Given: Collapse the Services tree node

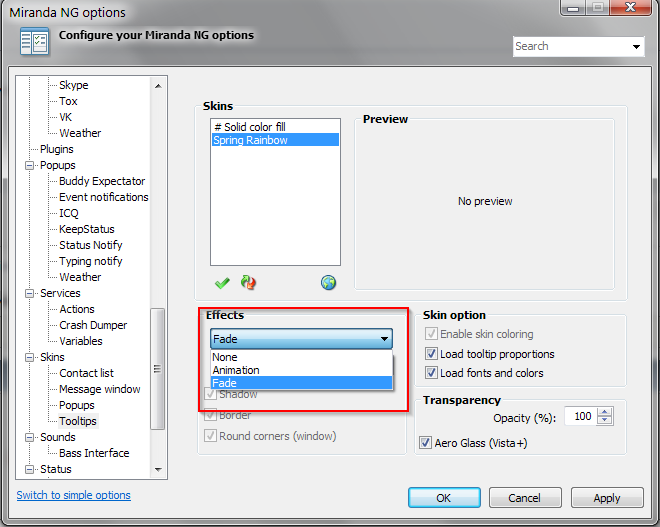Looking at the screenshot, I should pos(30,293).
